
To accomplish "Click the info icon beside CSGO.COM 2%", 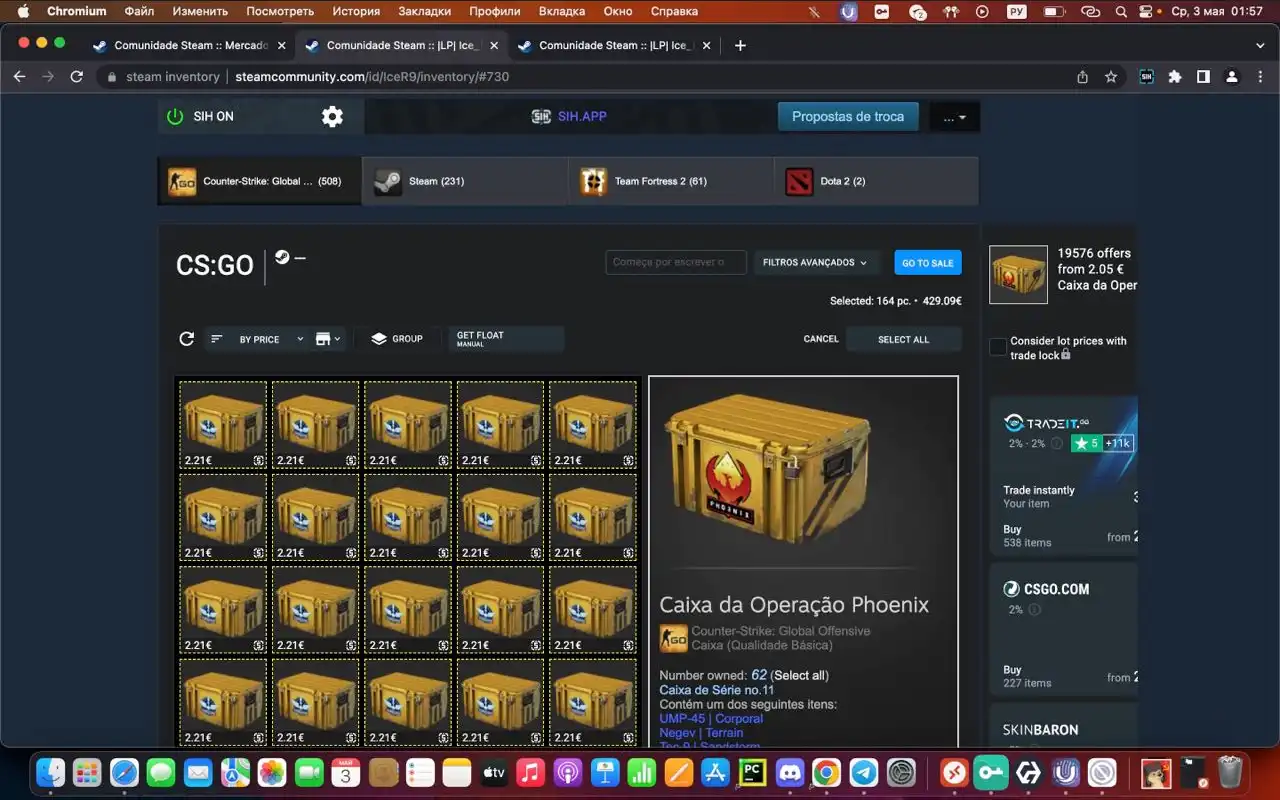I will 1035,609.
